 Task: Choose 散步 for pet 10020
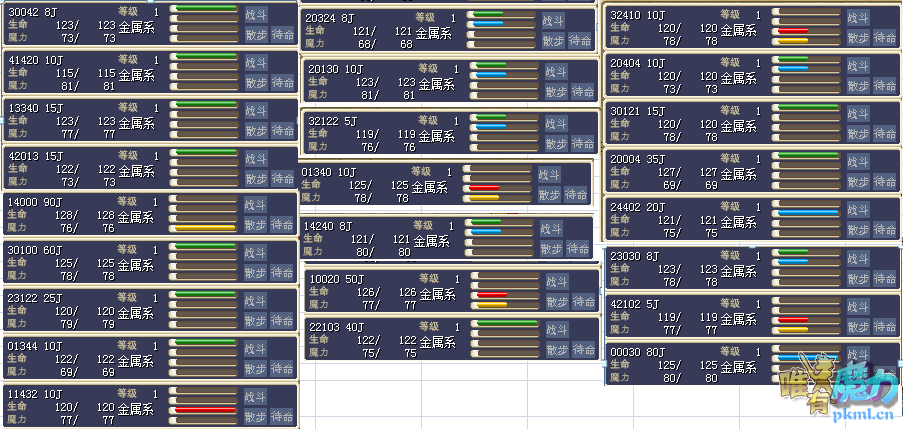point(557,302)
